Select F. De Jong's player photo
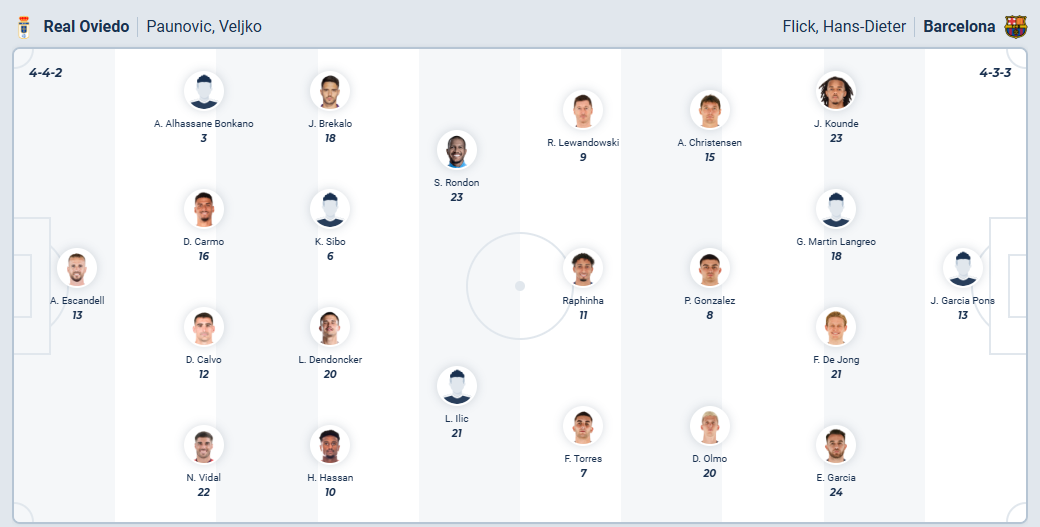 click(x=836, y=327)
